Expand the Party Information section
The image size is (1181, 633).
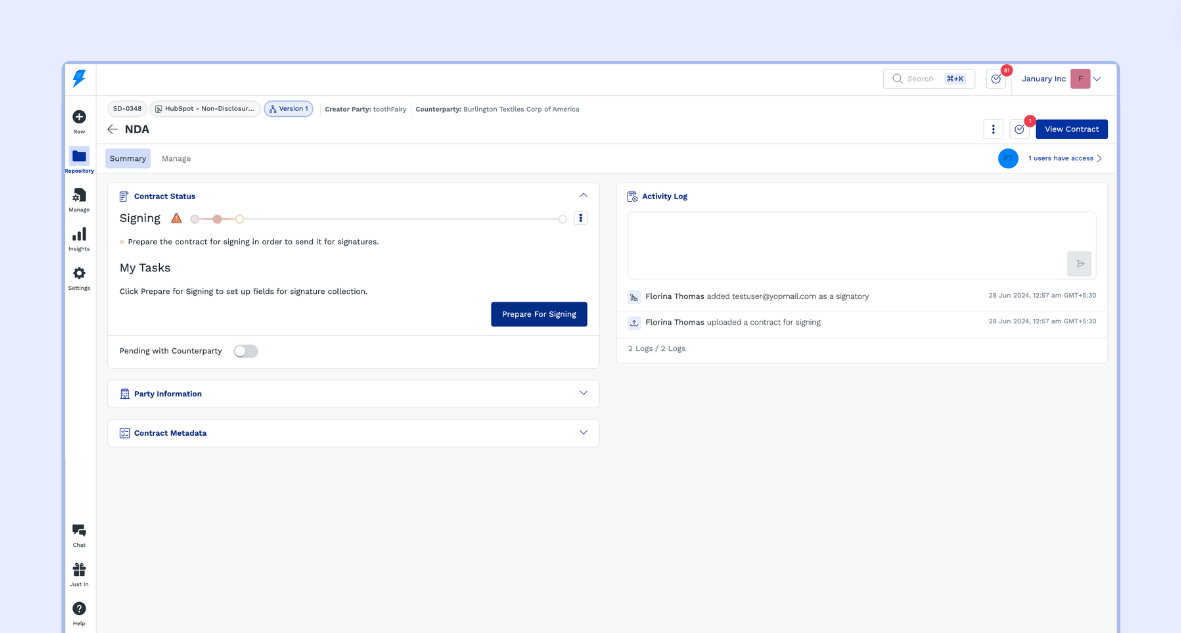583,393
